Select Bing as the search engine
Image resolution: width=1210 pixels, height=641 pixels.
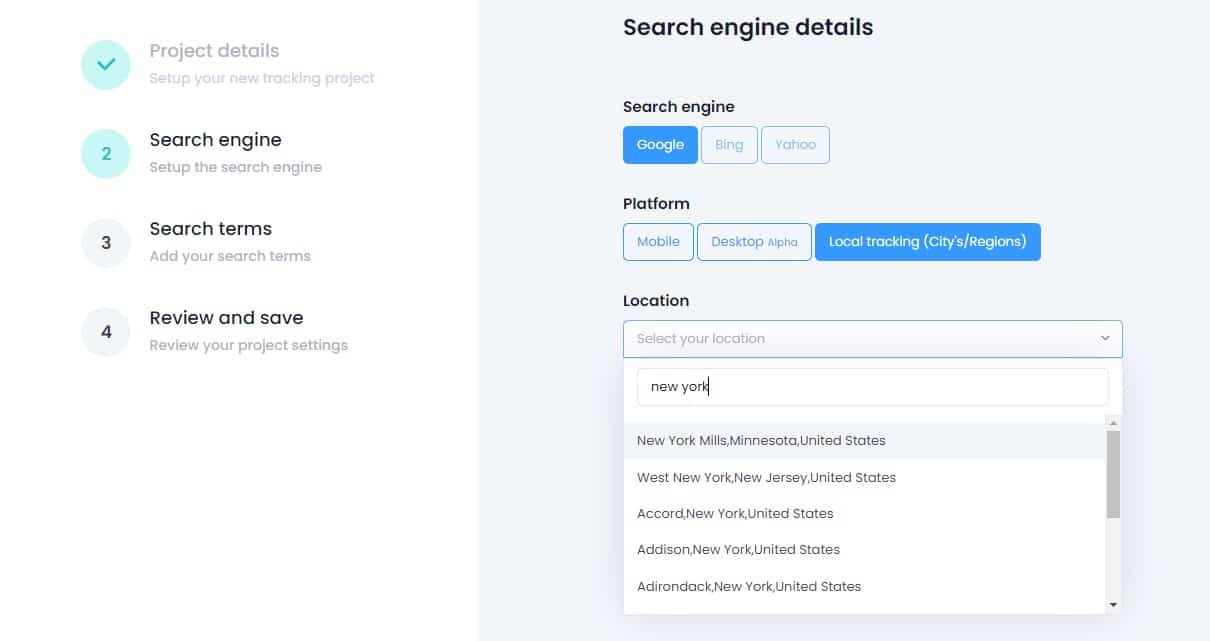[x=728, y=144]
